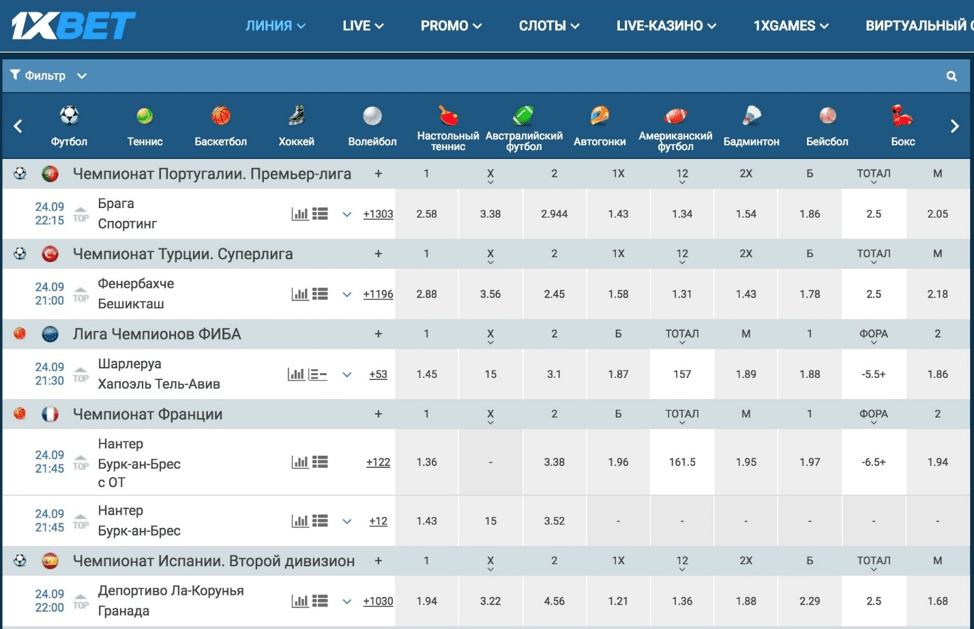This screenshot has height=629, width=974.
Task: Open the ЛИНИЯ menu
Action: [275, 26]
